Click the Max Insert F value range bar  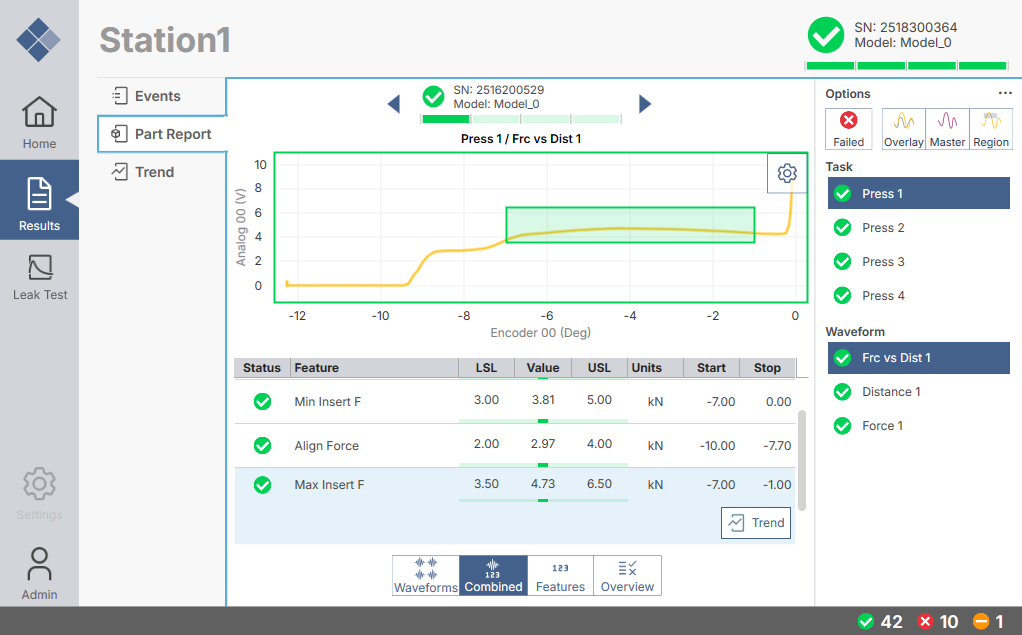pos(543,500)
